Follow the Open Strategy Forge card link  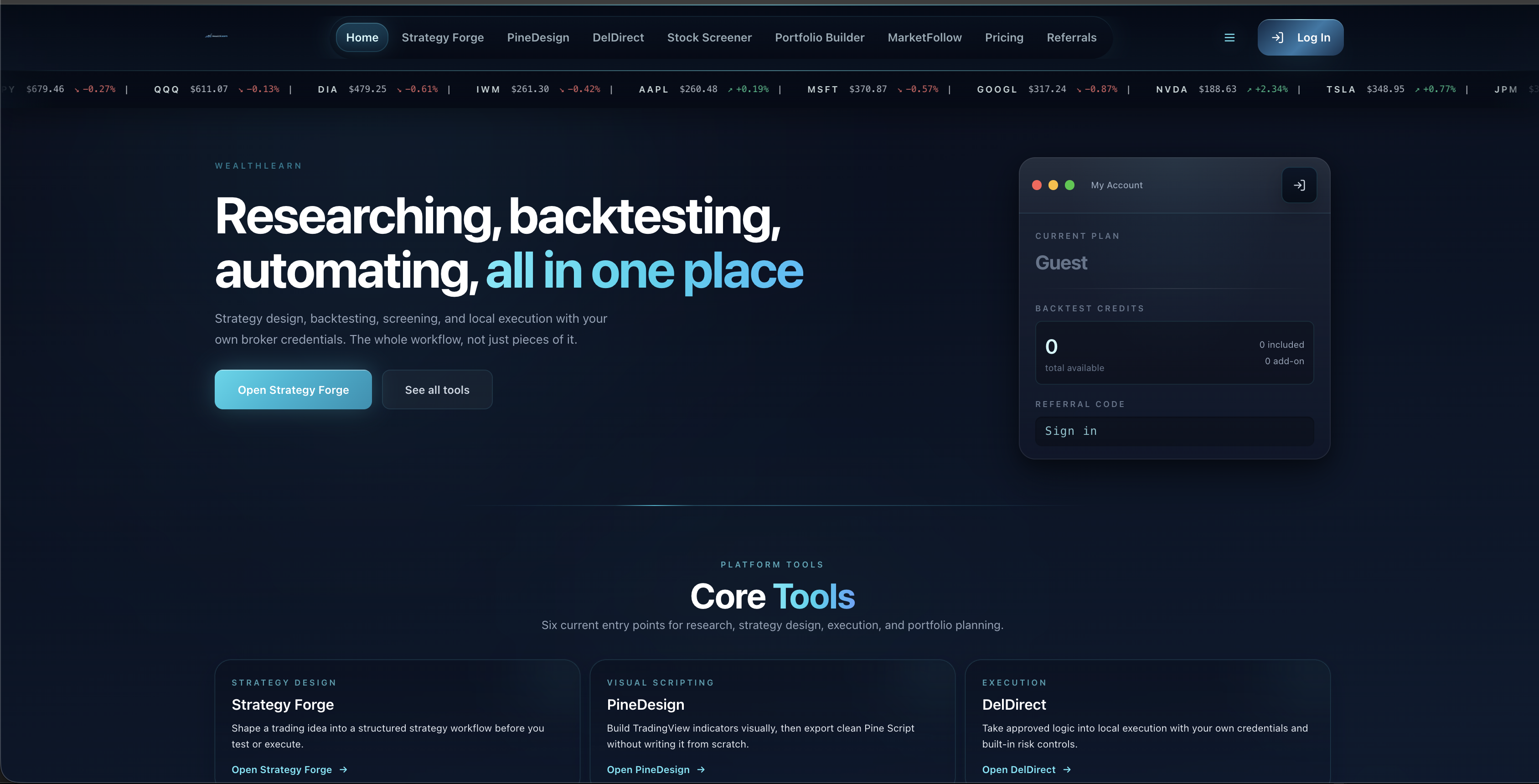click(x=281, y=770)
